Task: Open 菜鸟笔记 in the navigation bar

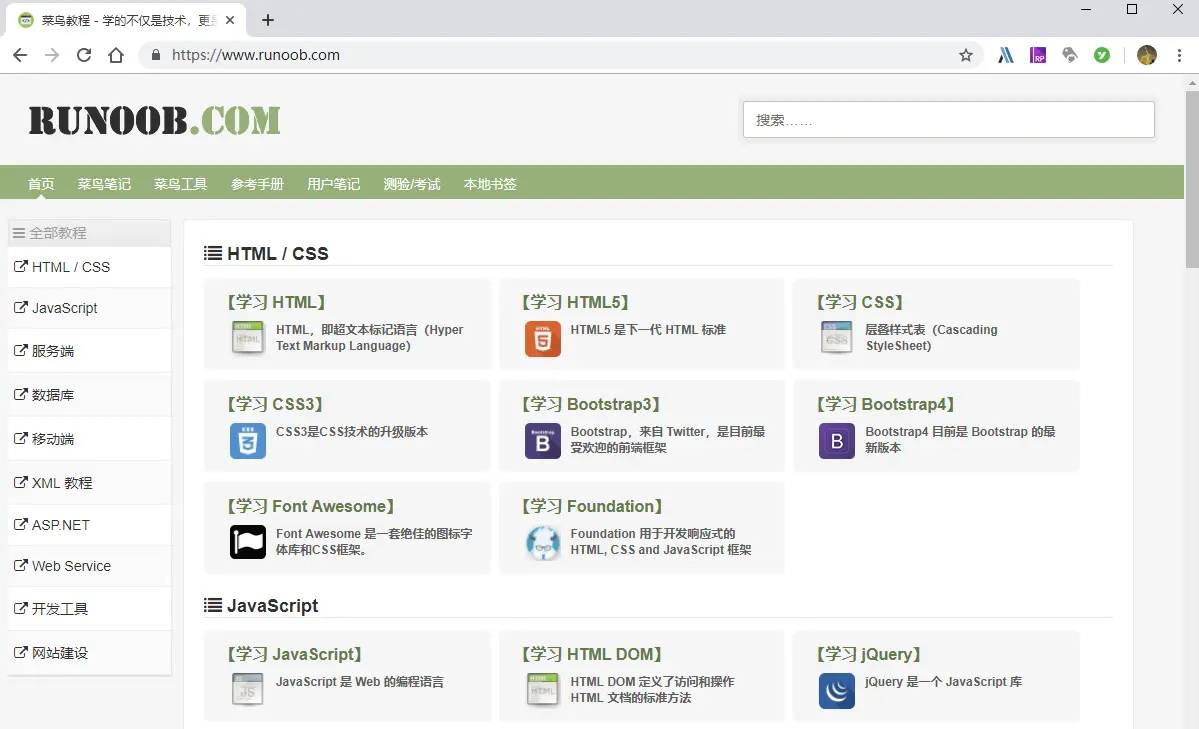Action: coord(104,184)
